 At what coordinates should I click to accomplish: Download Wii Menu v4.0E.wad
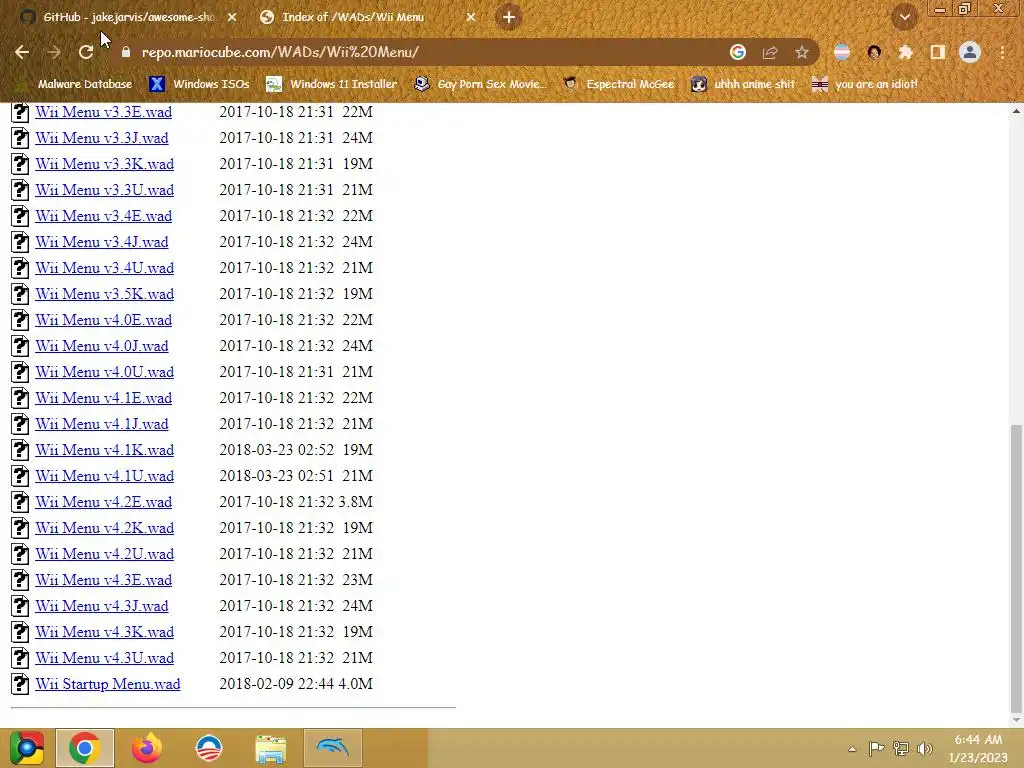[104, 320]
